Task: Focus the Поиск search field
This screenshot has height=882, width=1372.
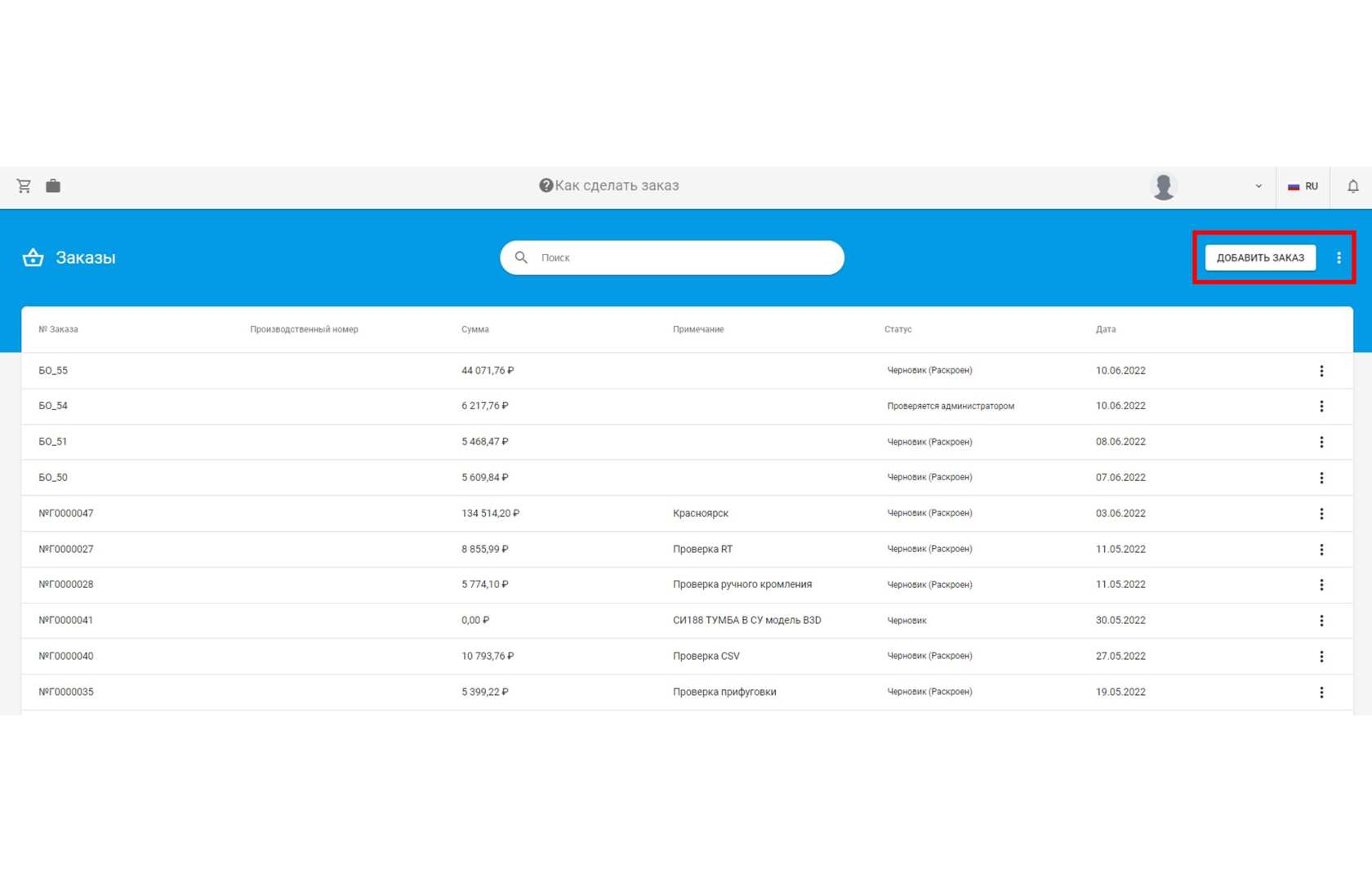Action: coord(672,257)
